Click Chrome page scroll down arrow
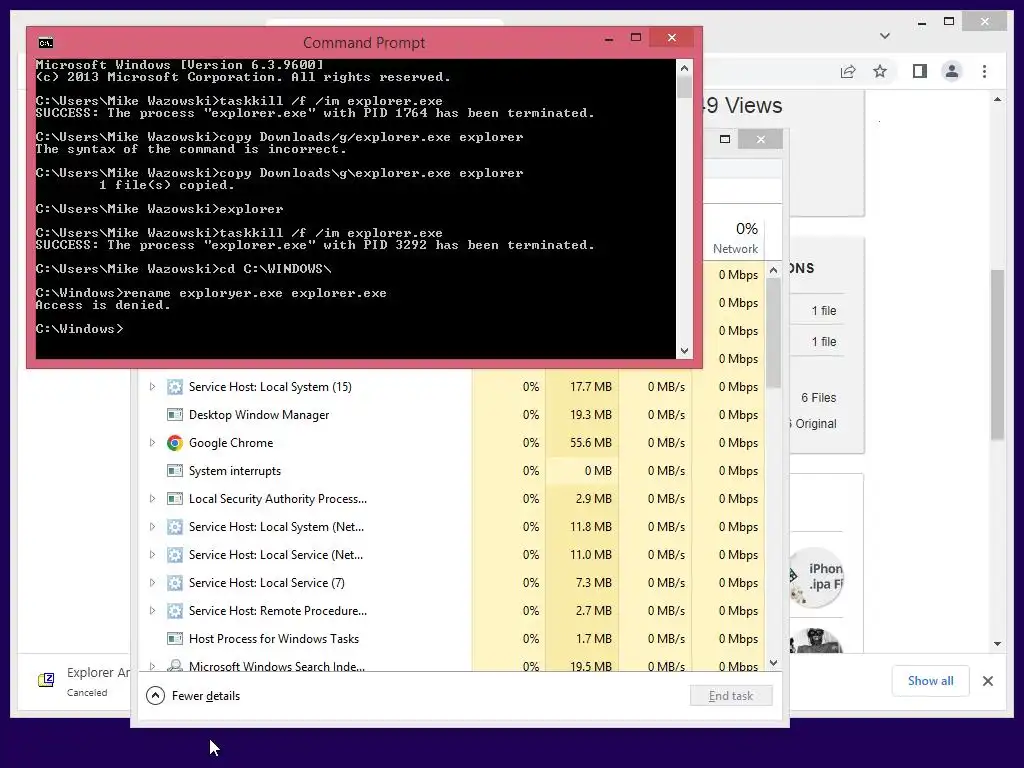The width and height of the screenshot is (1024, 768). pyautogui.click(x=997, y=644)
